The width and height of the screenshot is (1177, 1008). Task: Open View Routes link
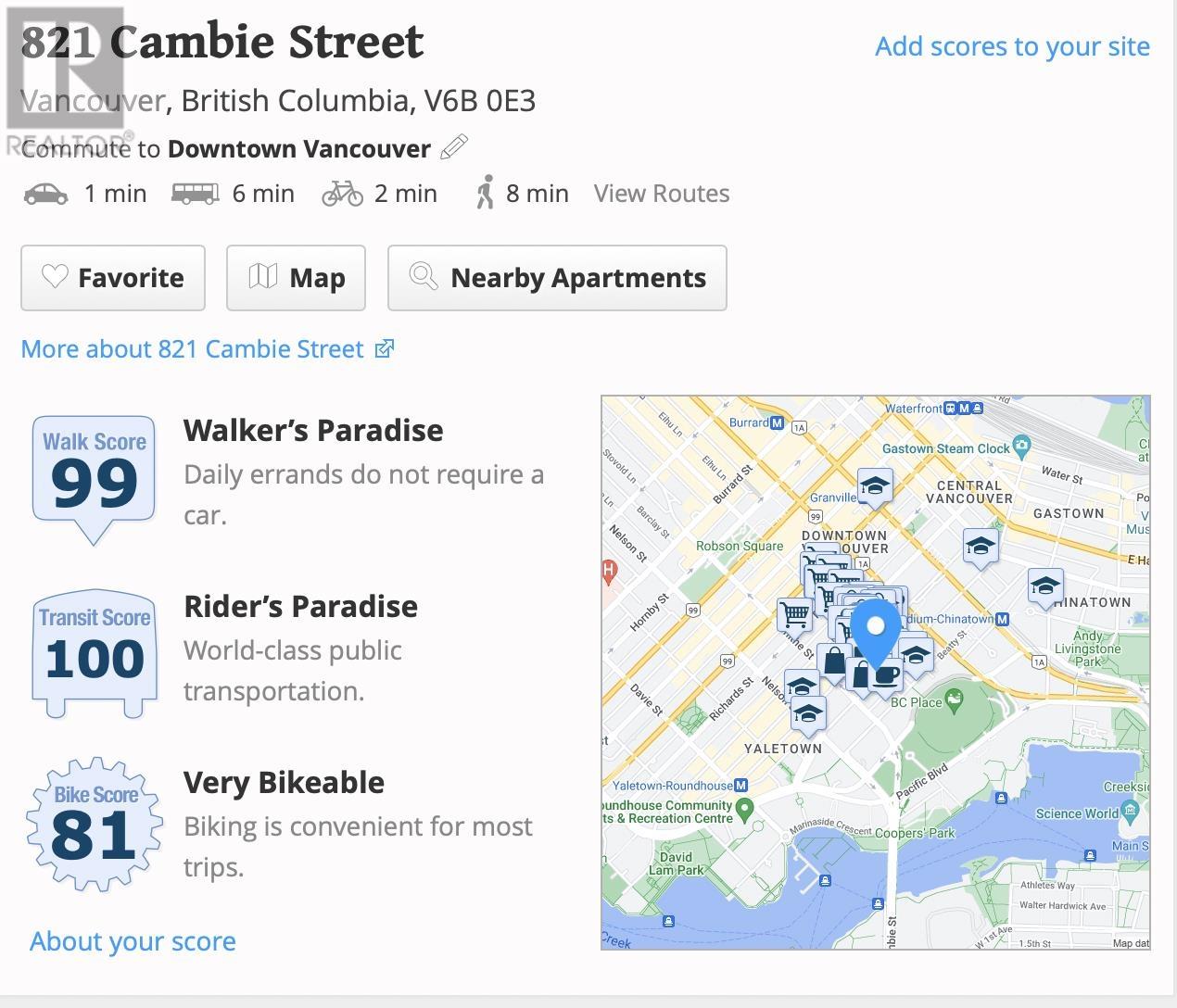click(x=662, y=194)
